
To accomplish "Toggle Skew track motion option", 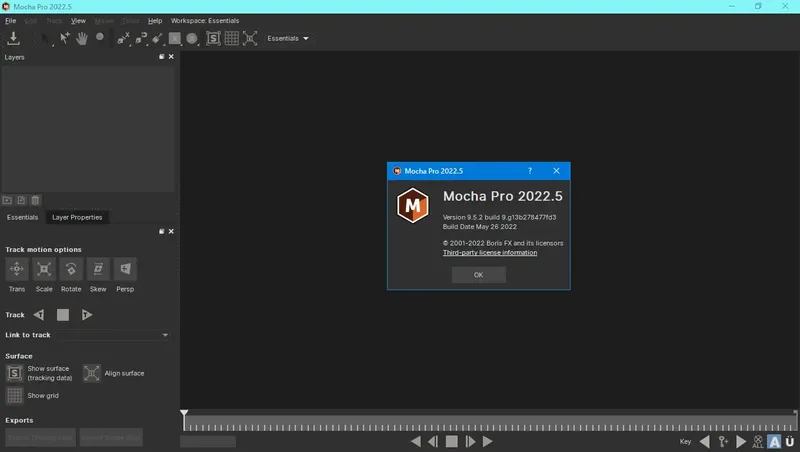I will point(98,269).
